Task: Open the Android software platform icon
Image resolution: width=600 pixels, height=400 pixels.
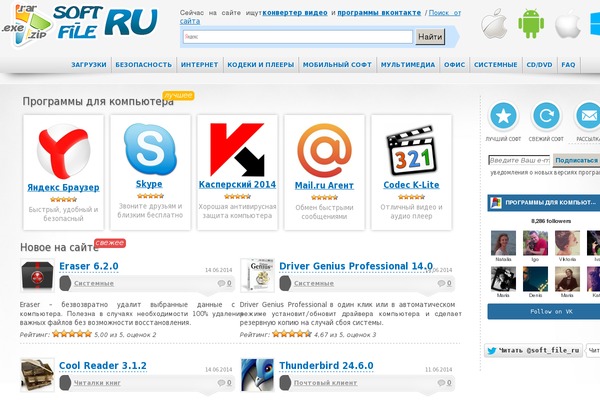Action: pyautogui.click(x=531, y=24)
